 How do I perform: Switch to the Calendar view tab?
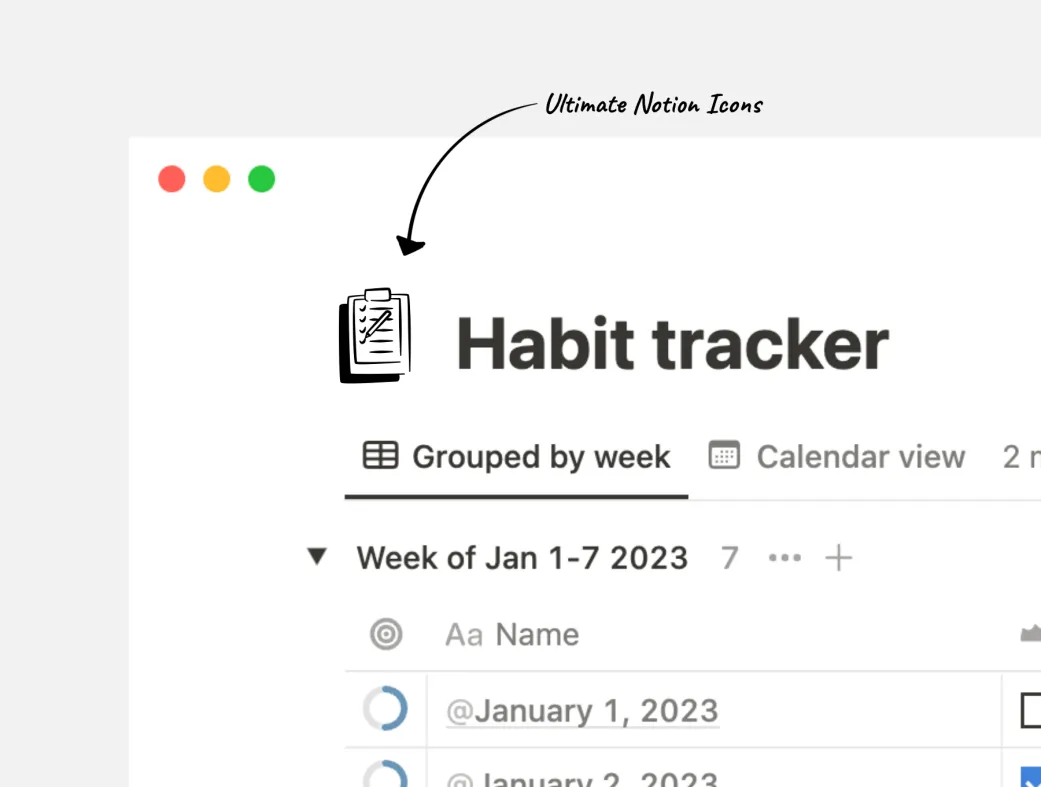pos(838,457)
